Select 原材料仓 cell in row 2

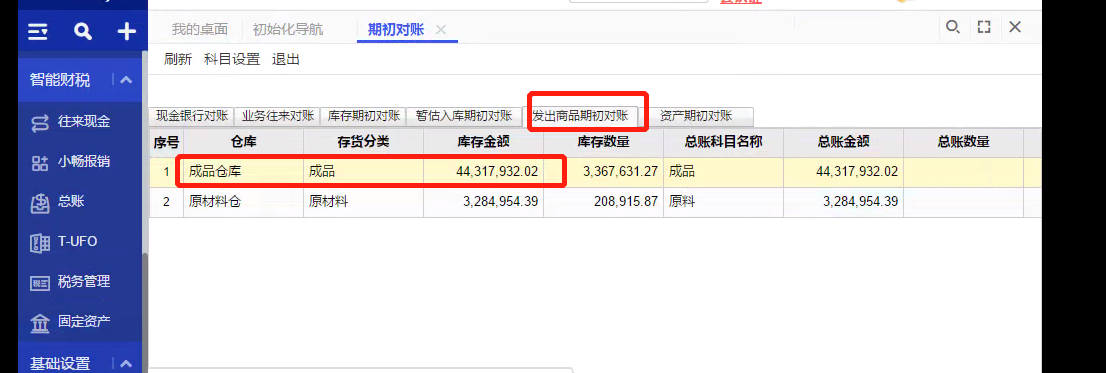pos(243,202)
